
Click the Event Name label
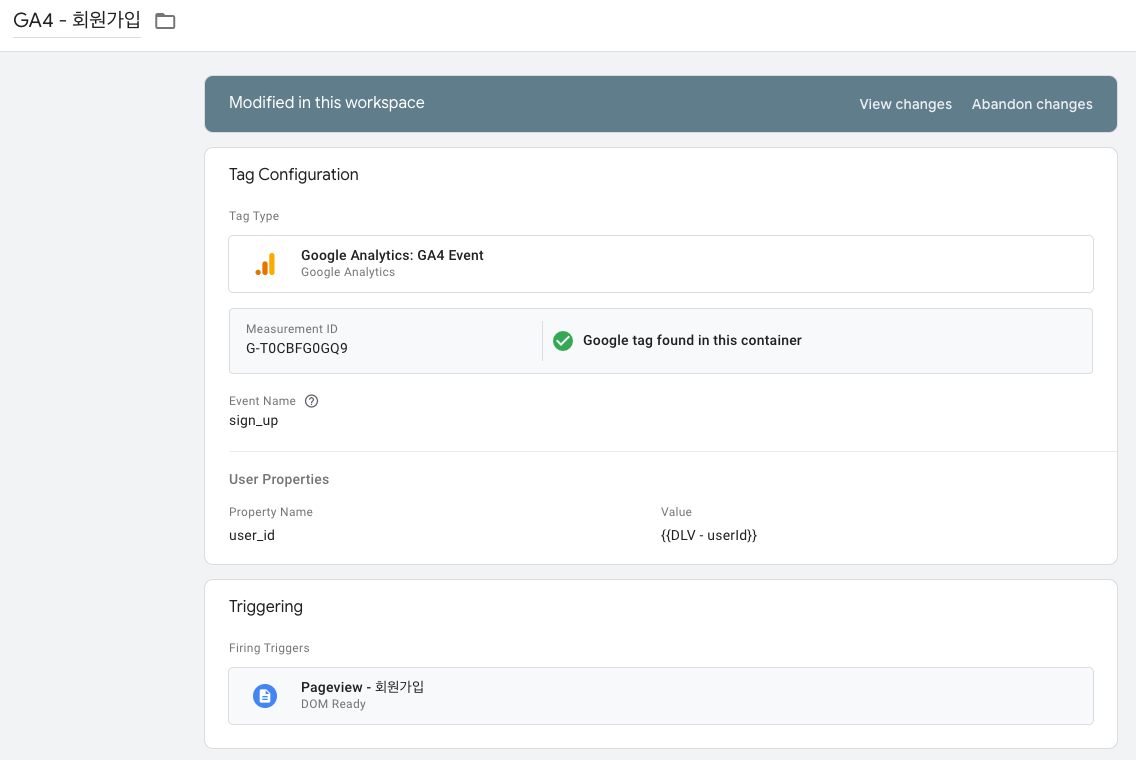tap(262, 401)
